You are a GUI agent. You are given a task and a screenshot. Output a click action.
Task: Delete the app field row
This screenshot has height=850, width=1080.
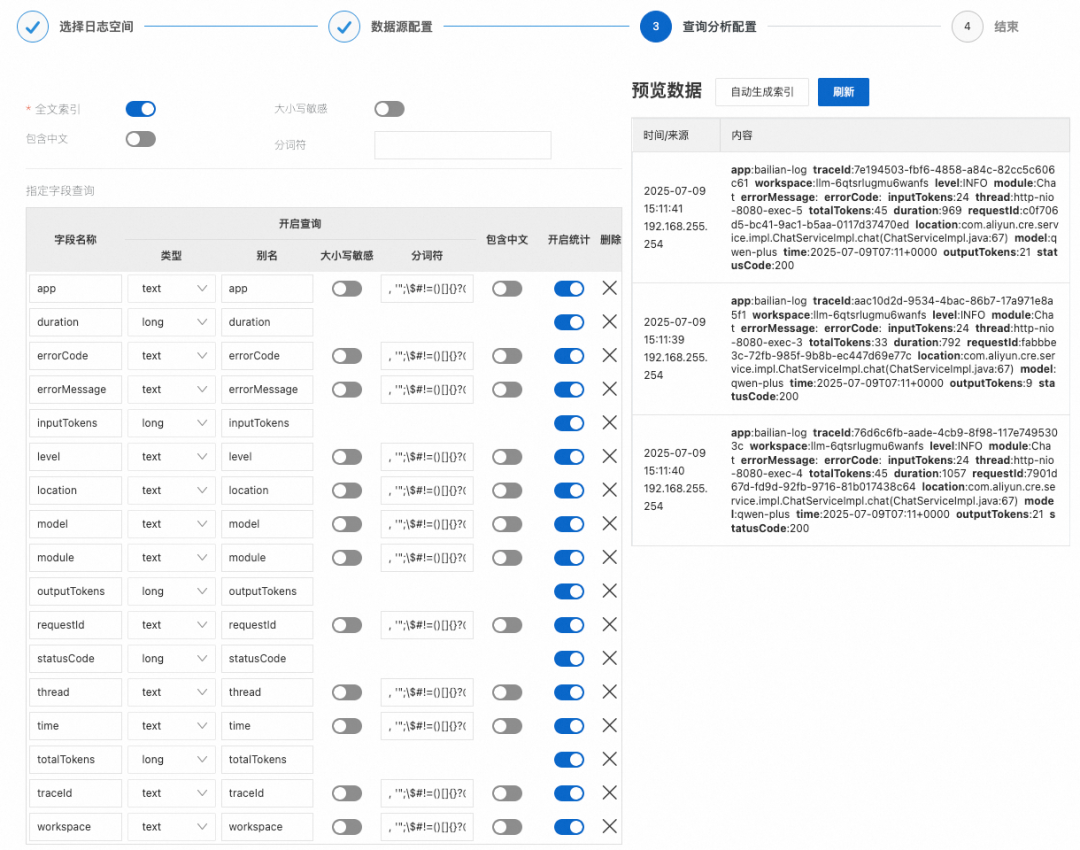[608, 288]
